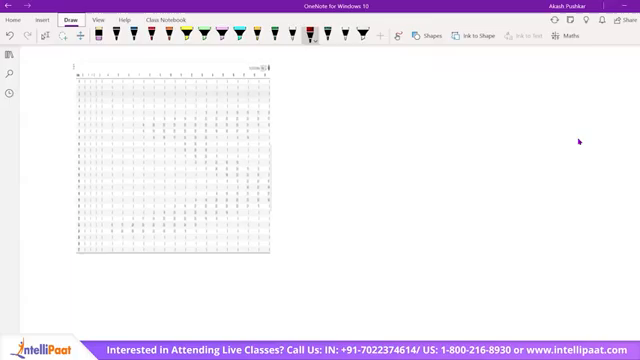The image size is (640, 360).
Task: Open the Draw tab
Action: point(71,20)
